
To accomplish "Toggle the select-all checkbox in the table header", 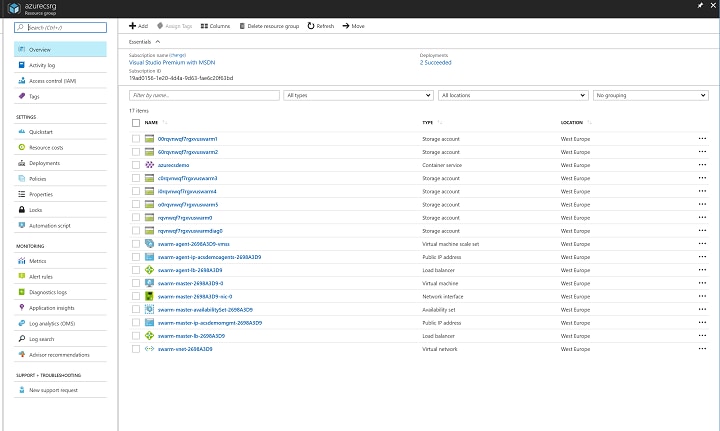I will coord(136,123).
